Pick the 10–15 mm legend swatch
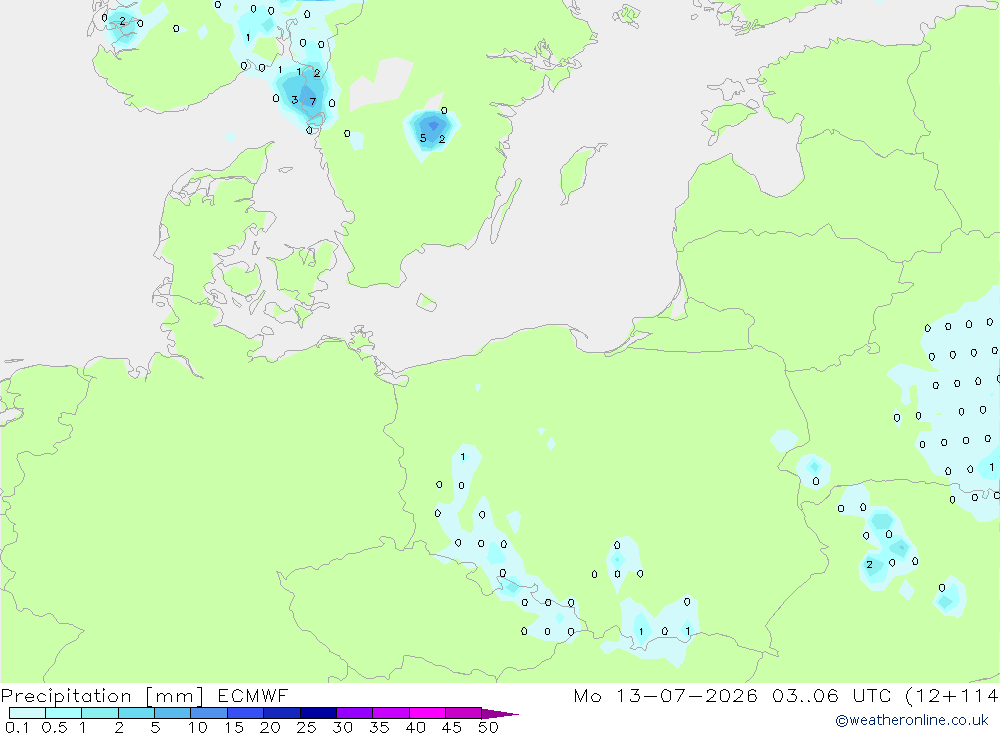 tap(209, 713)
